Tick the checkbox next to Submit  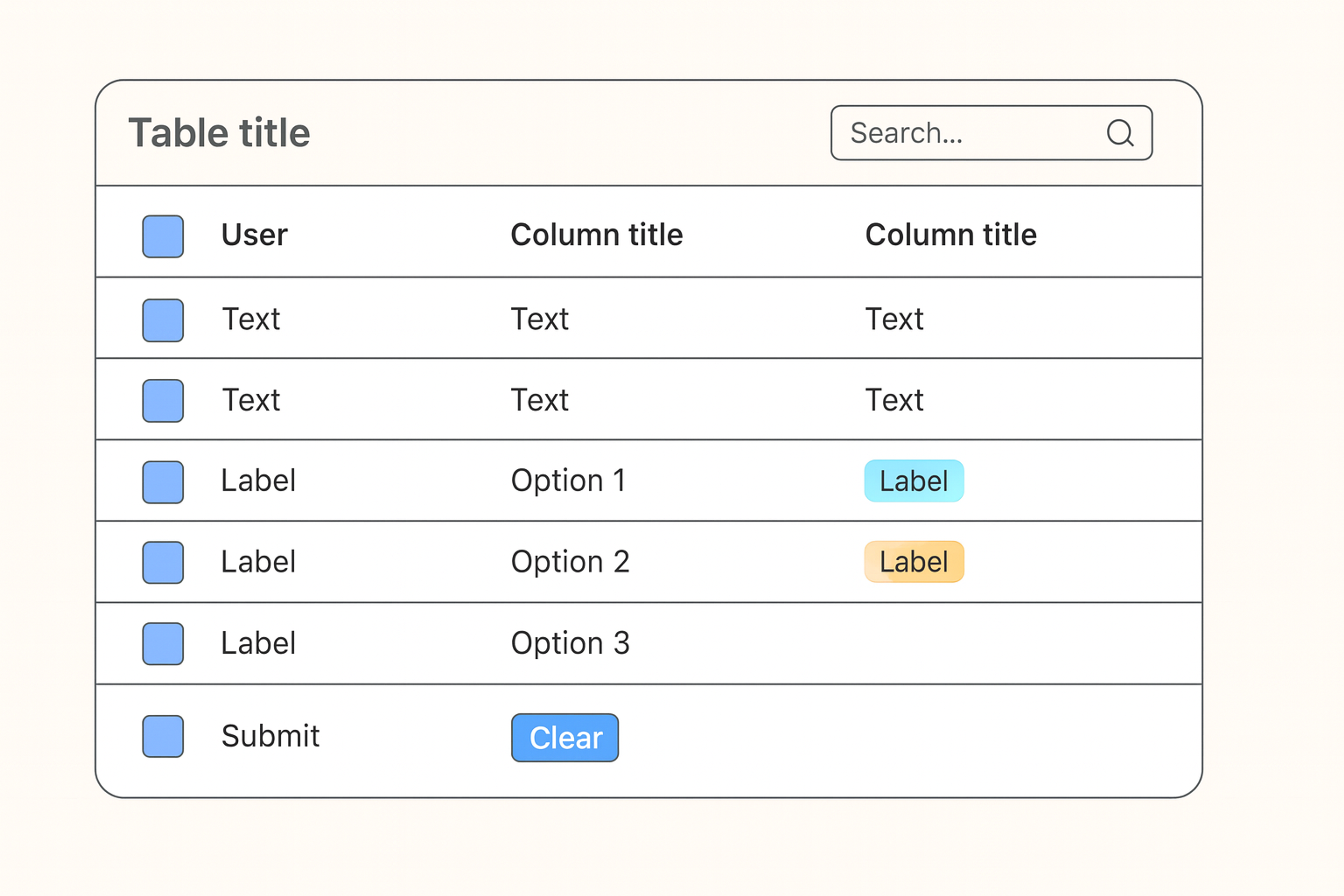163,736
